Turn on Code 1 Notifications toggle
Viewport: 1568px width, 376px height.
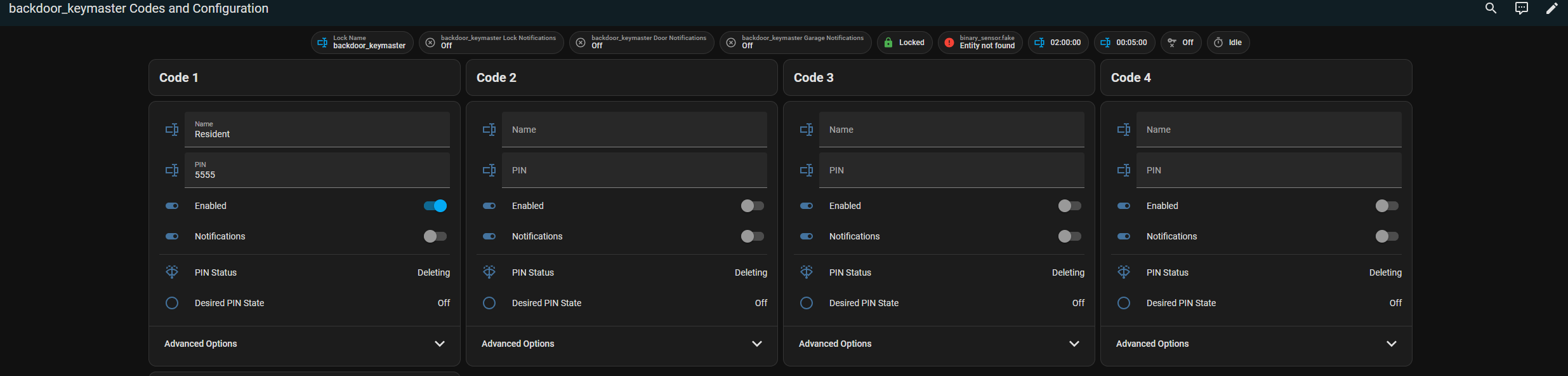435,236
